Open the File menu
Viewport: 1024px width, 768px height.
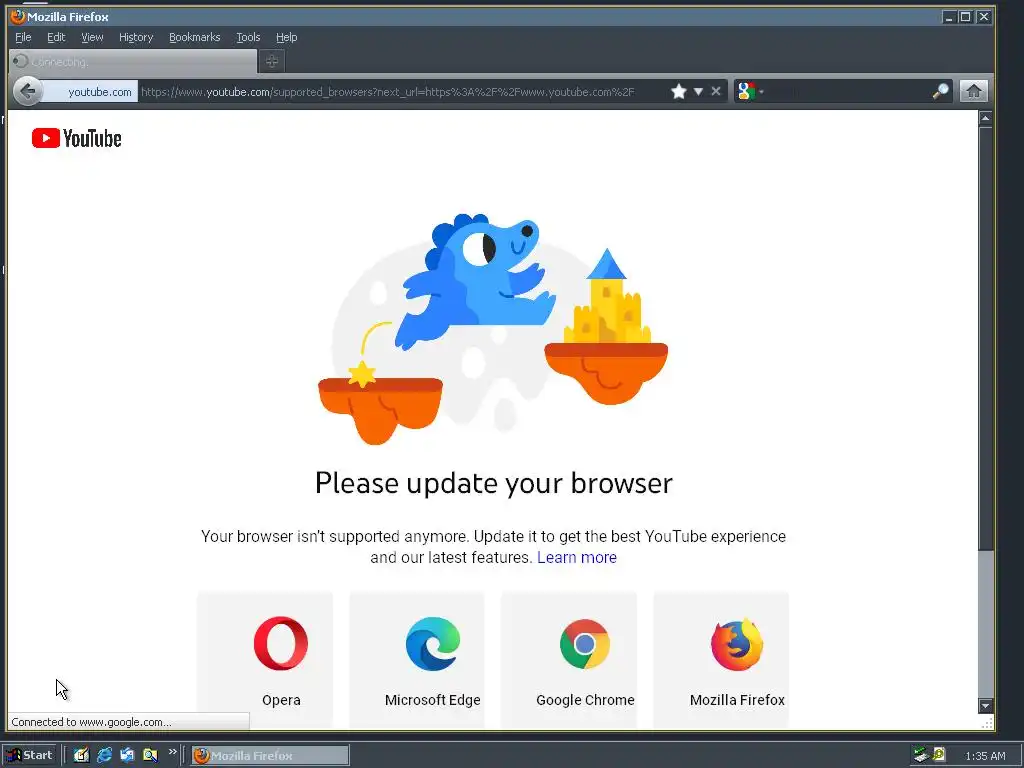[23, 37]
